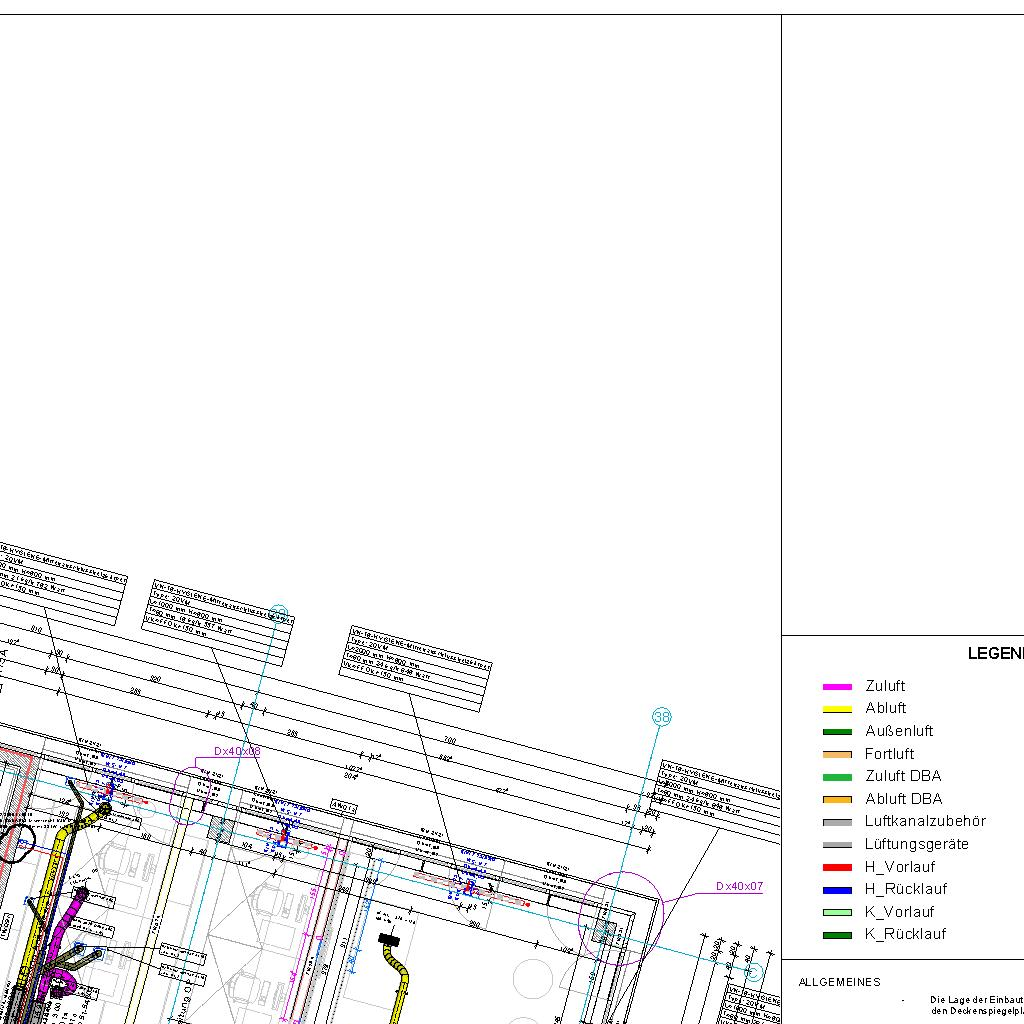Click the grid axis bubble 38

pos(661,717)
